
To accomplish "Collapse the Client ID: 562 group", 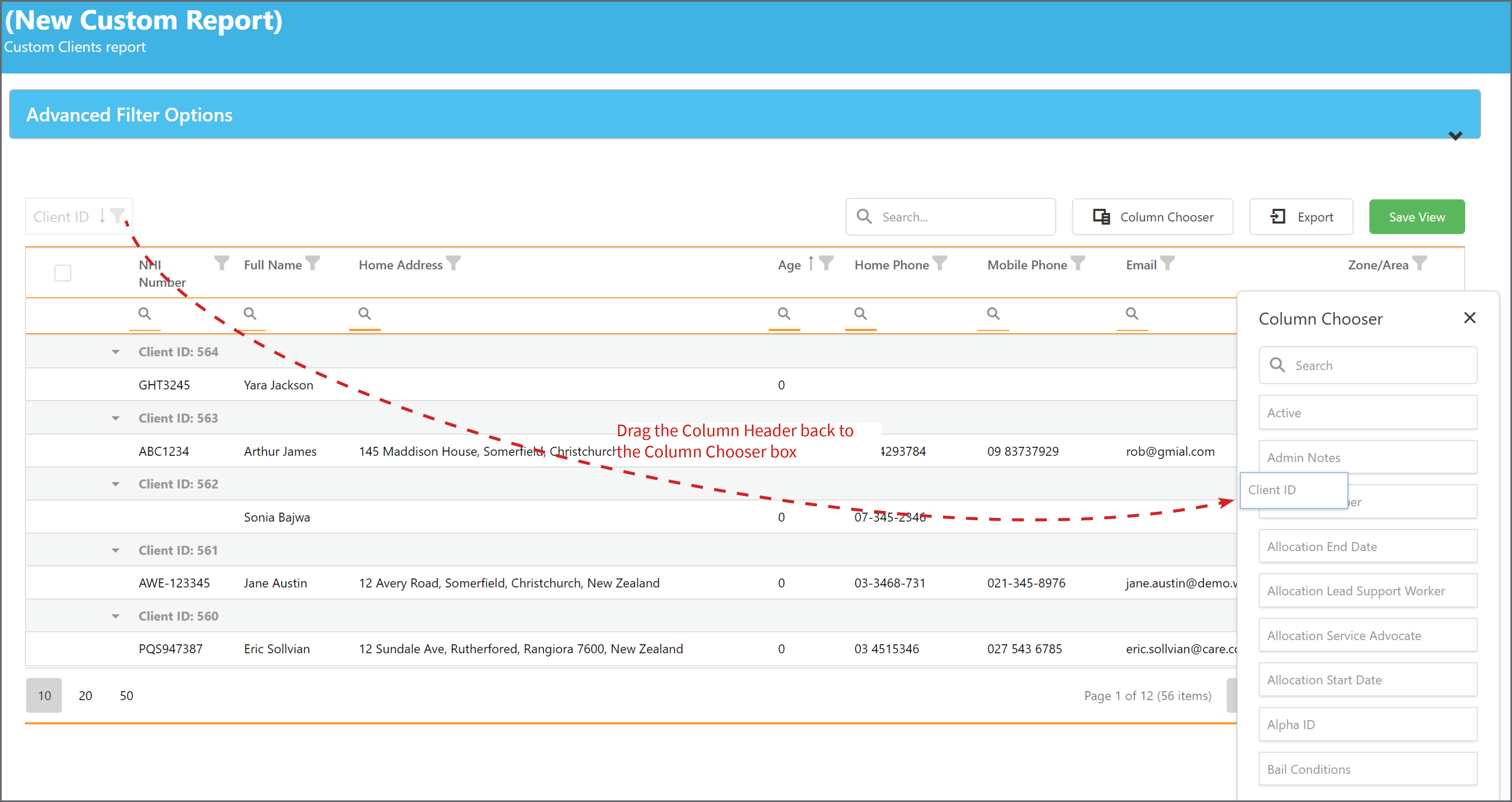I will point(116,484).
